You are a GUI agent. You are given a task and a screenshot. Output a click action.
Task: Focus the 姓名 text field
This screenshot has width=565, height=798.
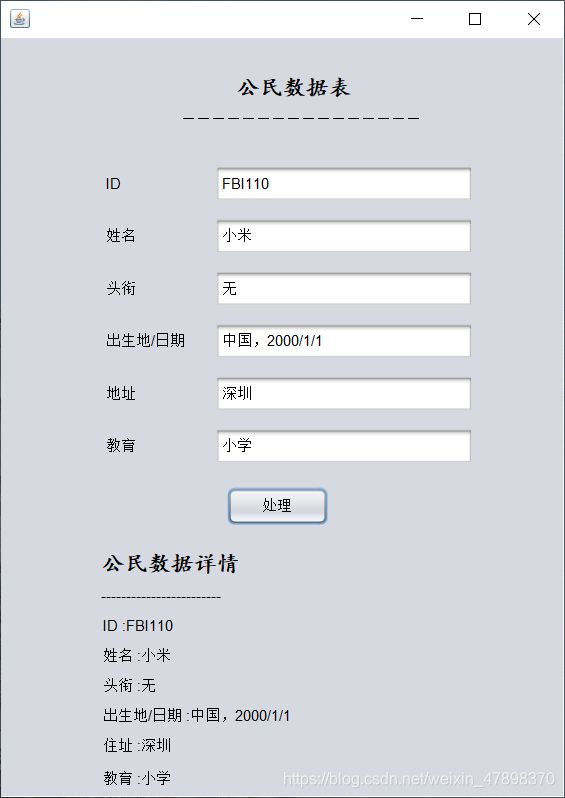[344, 236]
